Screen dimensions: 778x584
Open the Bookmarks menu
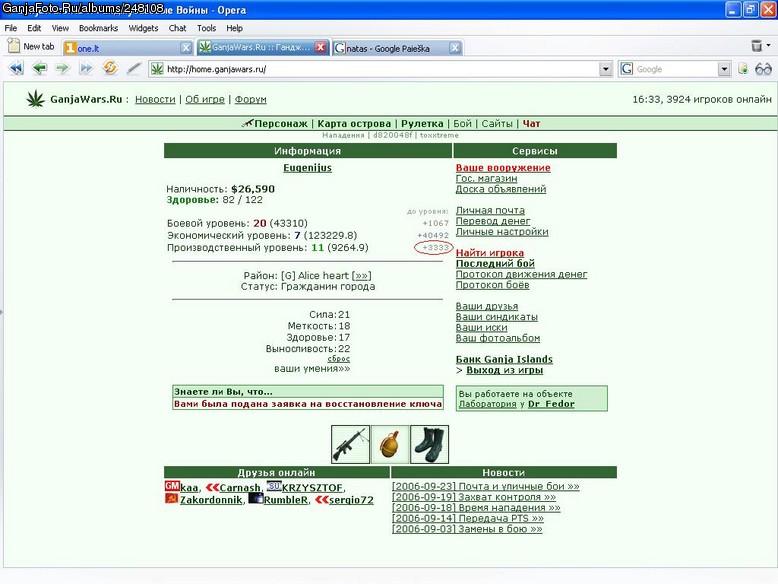tap(98, 28)
